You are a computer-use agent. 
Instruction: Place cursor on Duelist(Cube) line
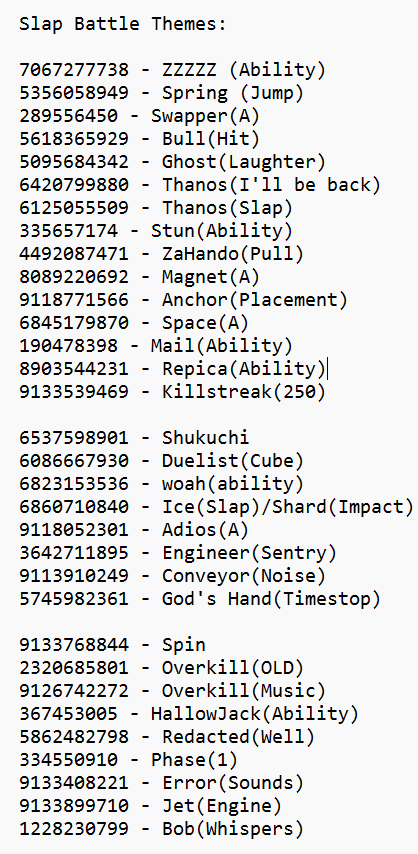click(161, 461)
